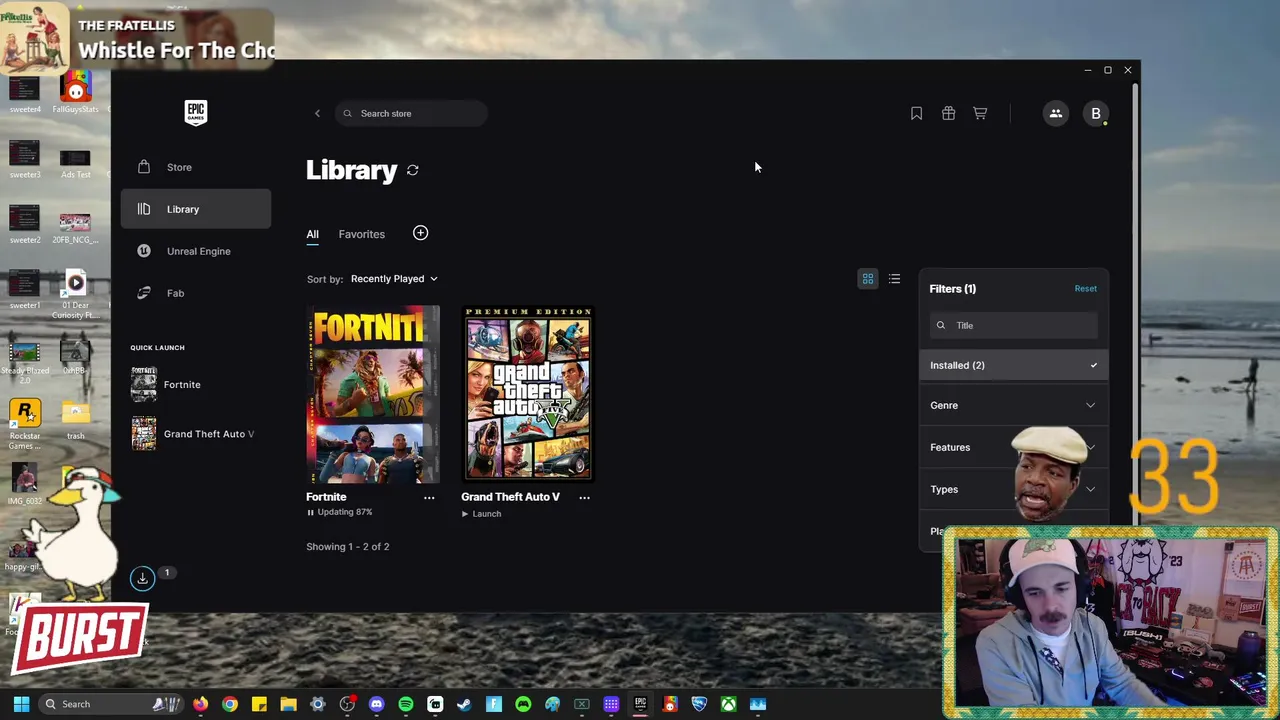Open the Windows Start menu

[21, 704]
